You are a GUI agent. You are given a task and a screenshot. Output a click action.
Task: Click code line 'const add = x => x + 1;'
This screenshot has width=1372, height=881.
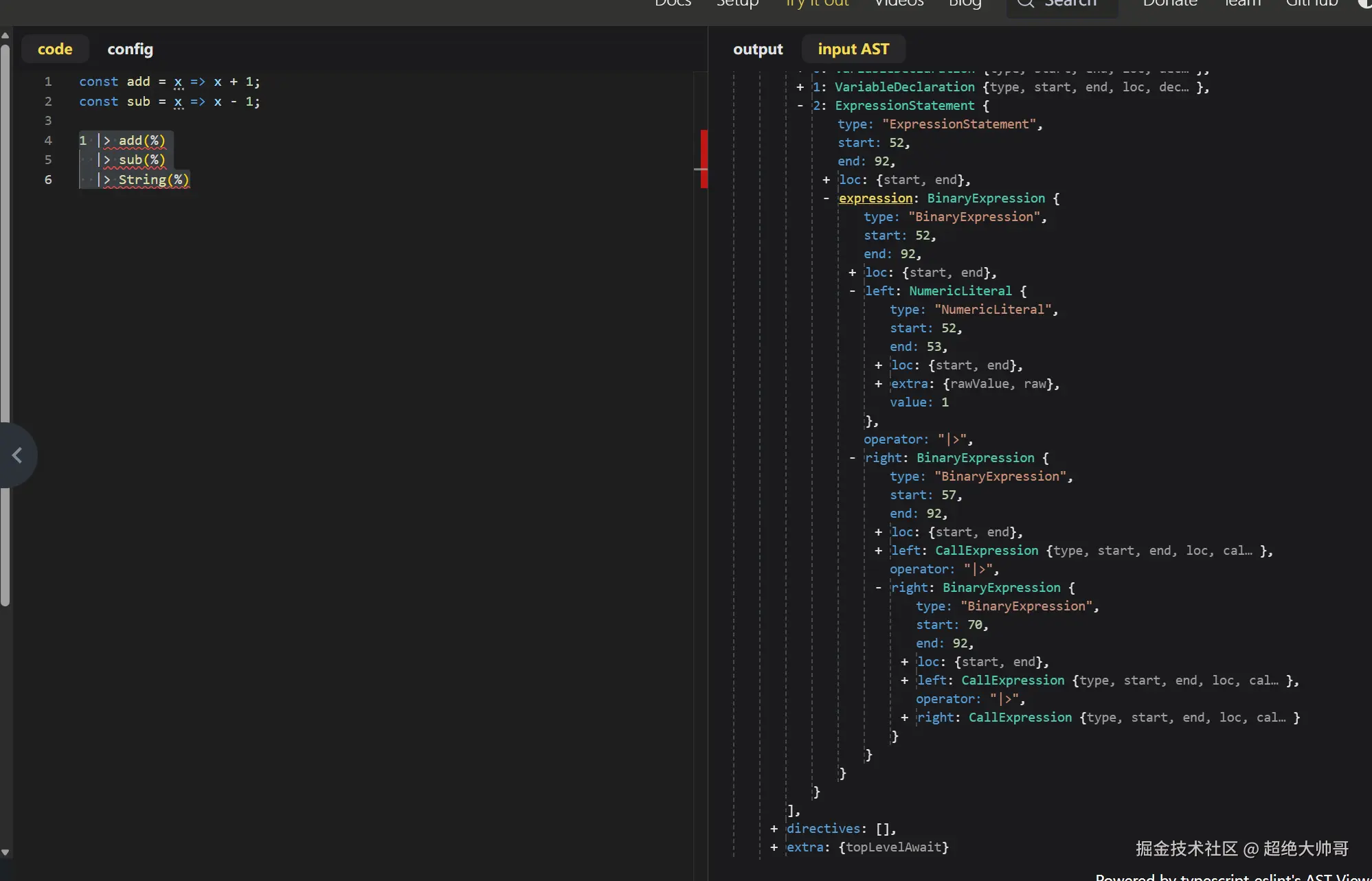tap(170, 82)
